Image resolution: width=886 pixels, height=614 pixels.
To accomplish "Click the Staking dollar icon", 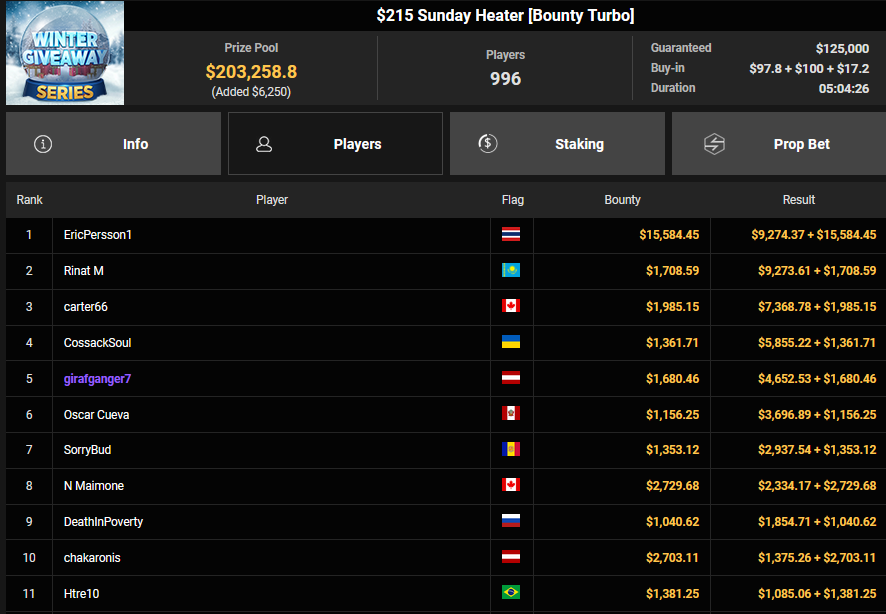I will tap(488, 143).
